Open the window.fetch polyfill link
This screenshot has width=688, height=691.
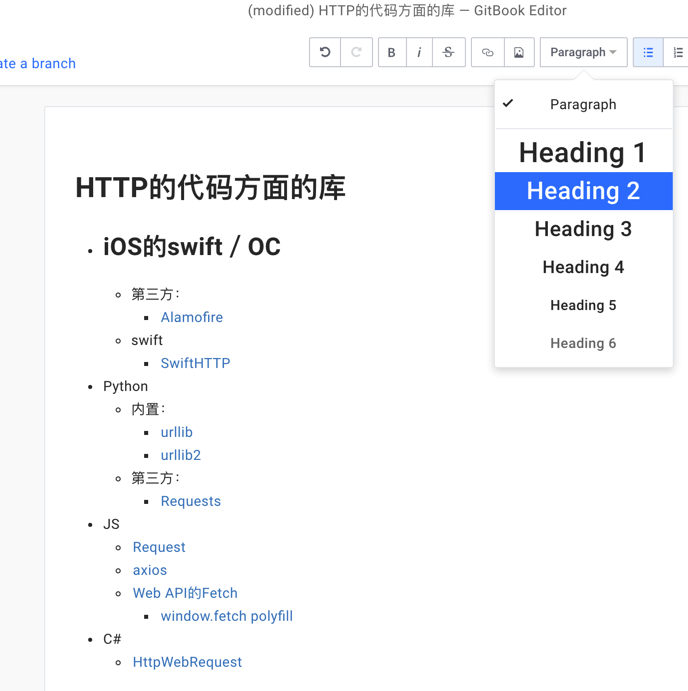click(x=227, y=616)
